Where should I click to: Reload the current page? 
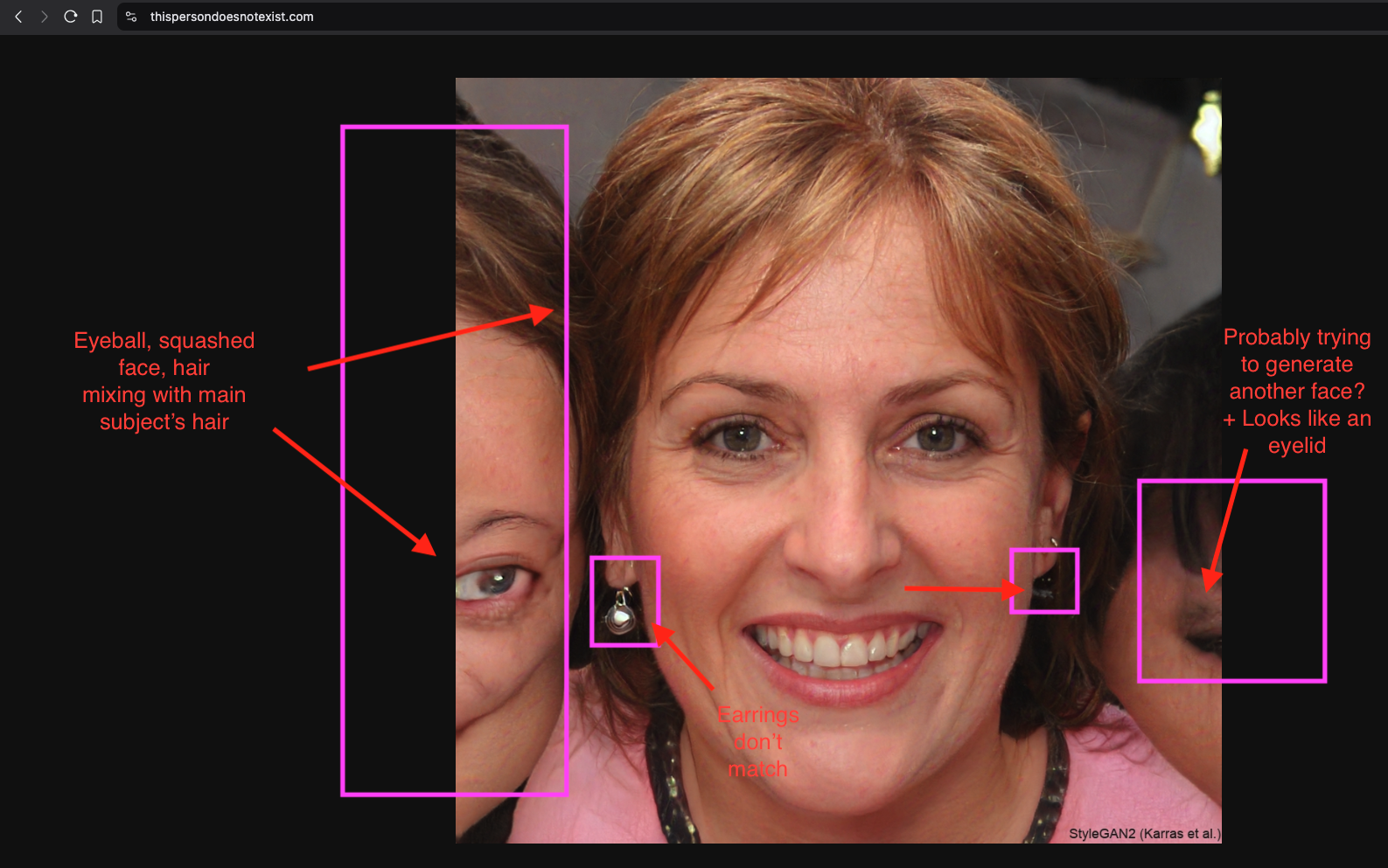(71, 17)
